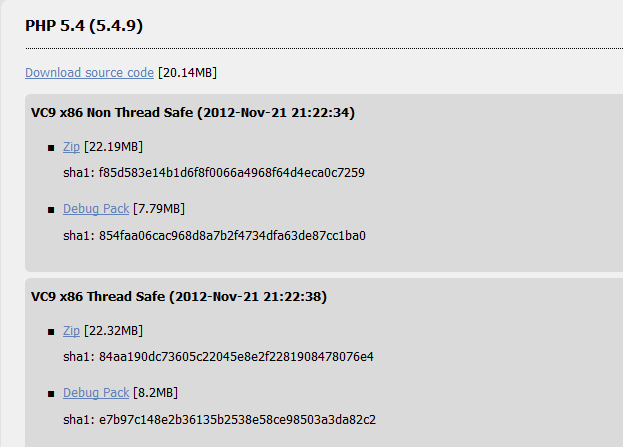623x447 pixels.
Task: Click VC9 x86 Thread Safe heading
Action: click(x=179, y=296)
